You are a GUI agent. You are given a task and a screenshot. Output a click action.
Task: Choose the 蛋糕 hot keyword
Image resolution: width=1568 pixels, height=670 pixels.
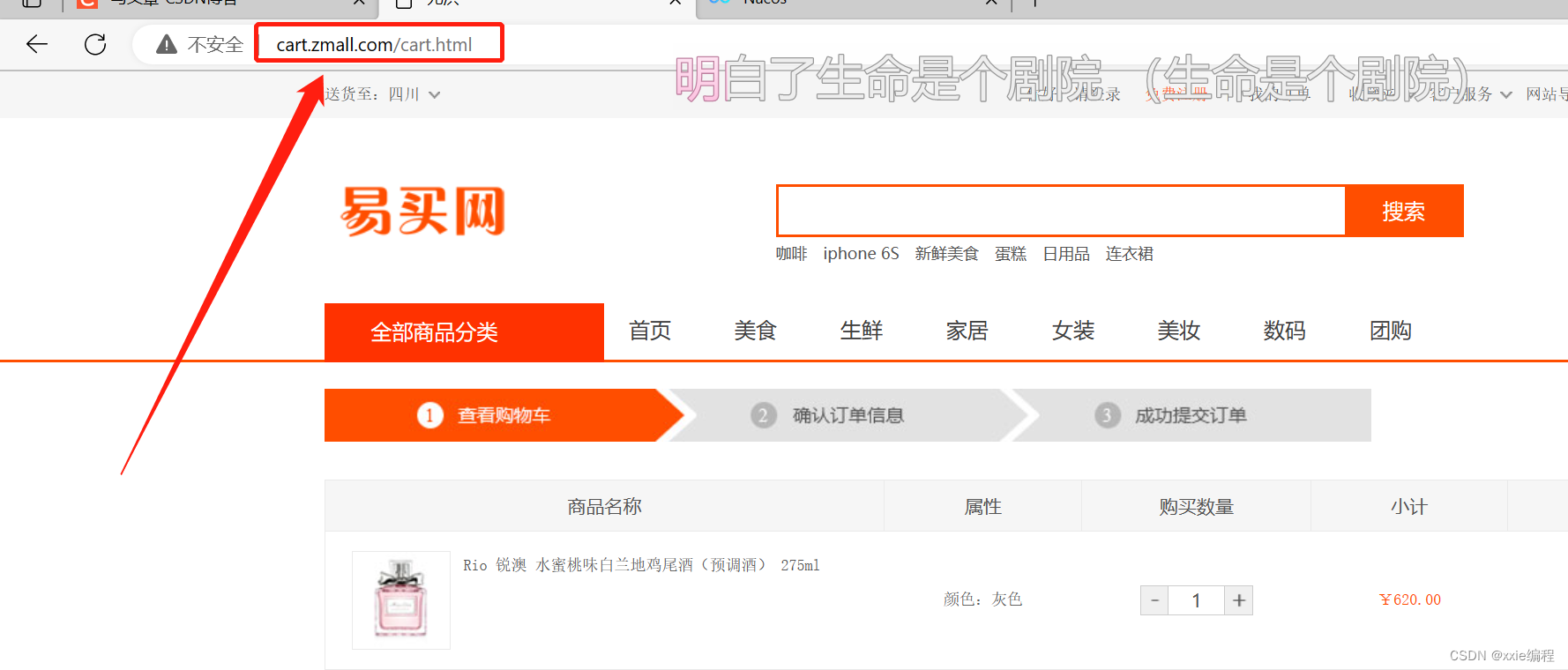1011,254
